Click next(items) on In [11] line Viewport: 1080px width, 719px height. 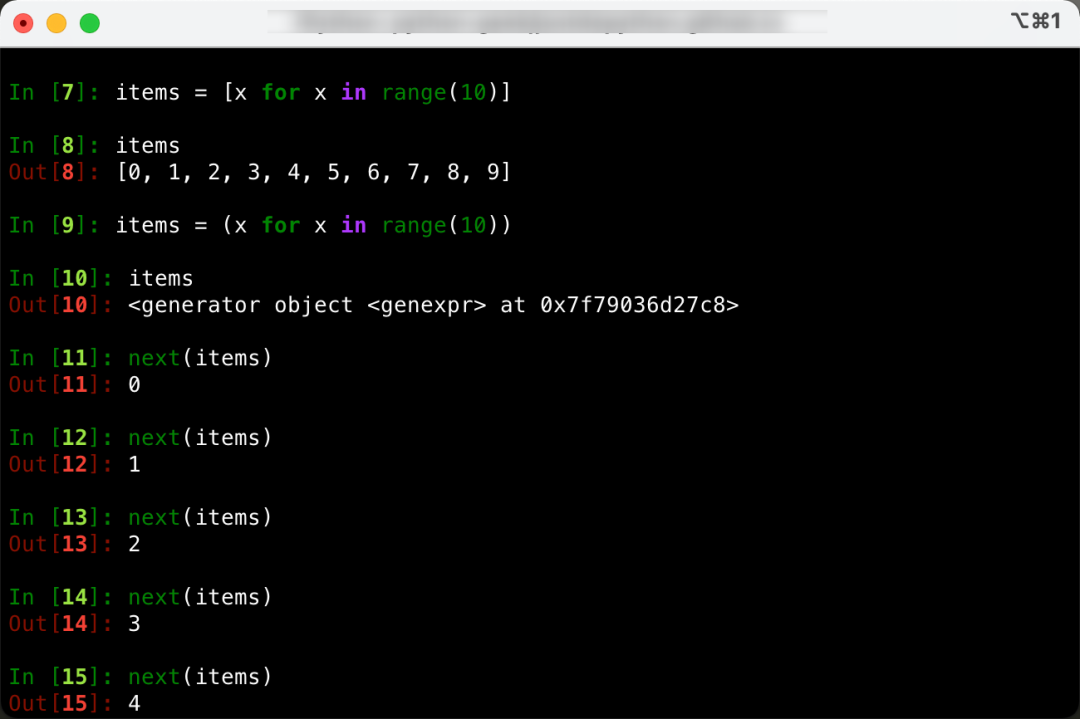click(200, 358)
